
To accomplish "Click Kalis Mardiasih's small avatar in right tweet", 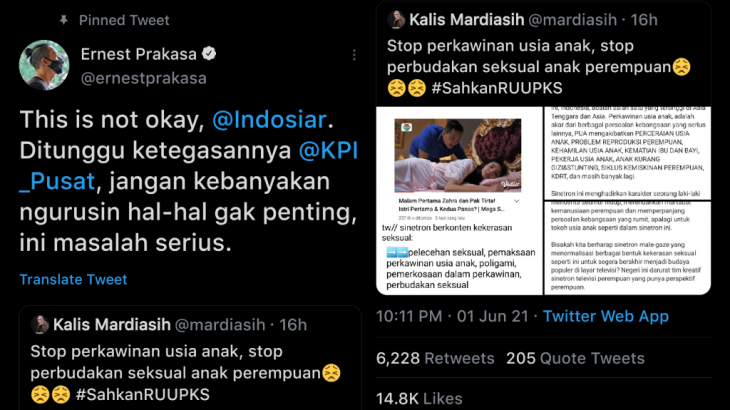I will tap(396, 20).
